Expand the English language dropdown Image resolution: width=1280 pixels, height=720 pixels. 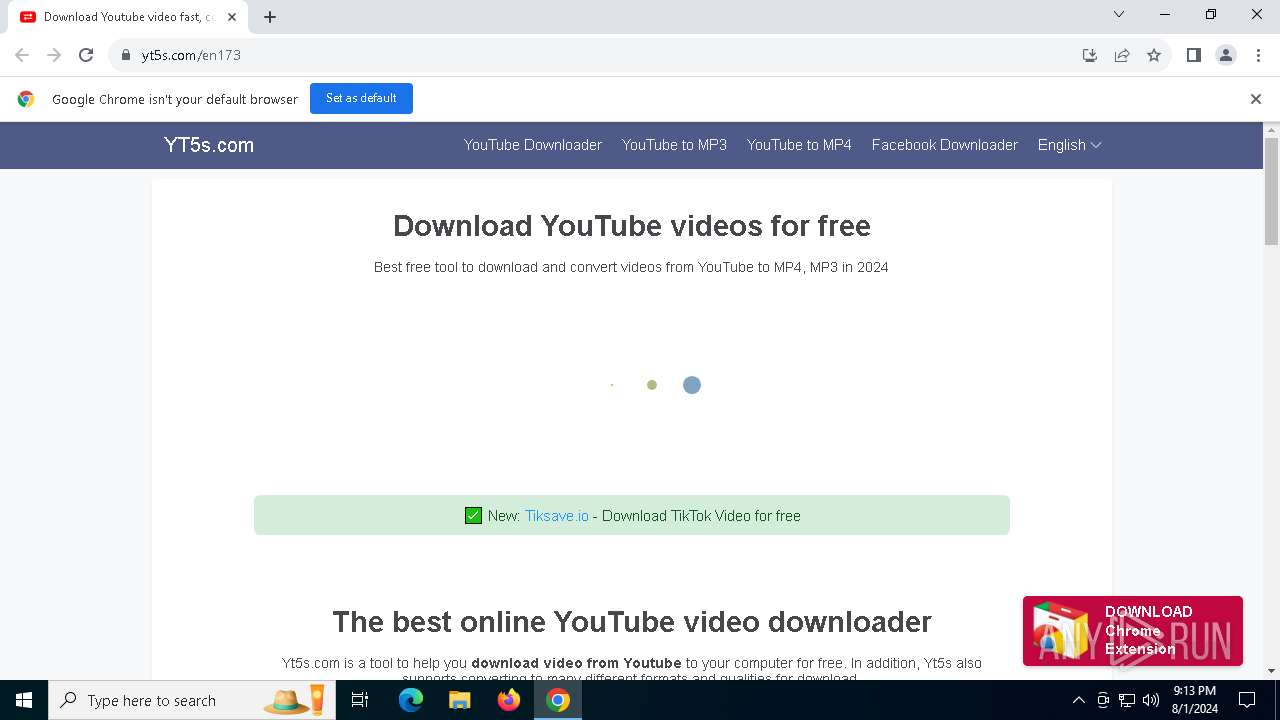click(x=1069, y=145)
